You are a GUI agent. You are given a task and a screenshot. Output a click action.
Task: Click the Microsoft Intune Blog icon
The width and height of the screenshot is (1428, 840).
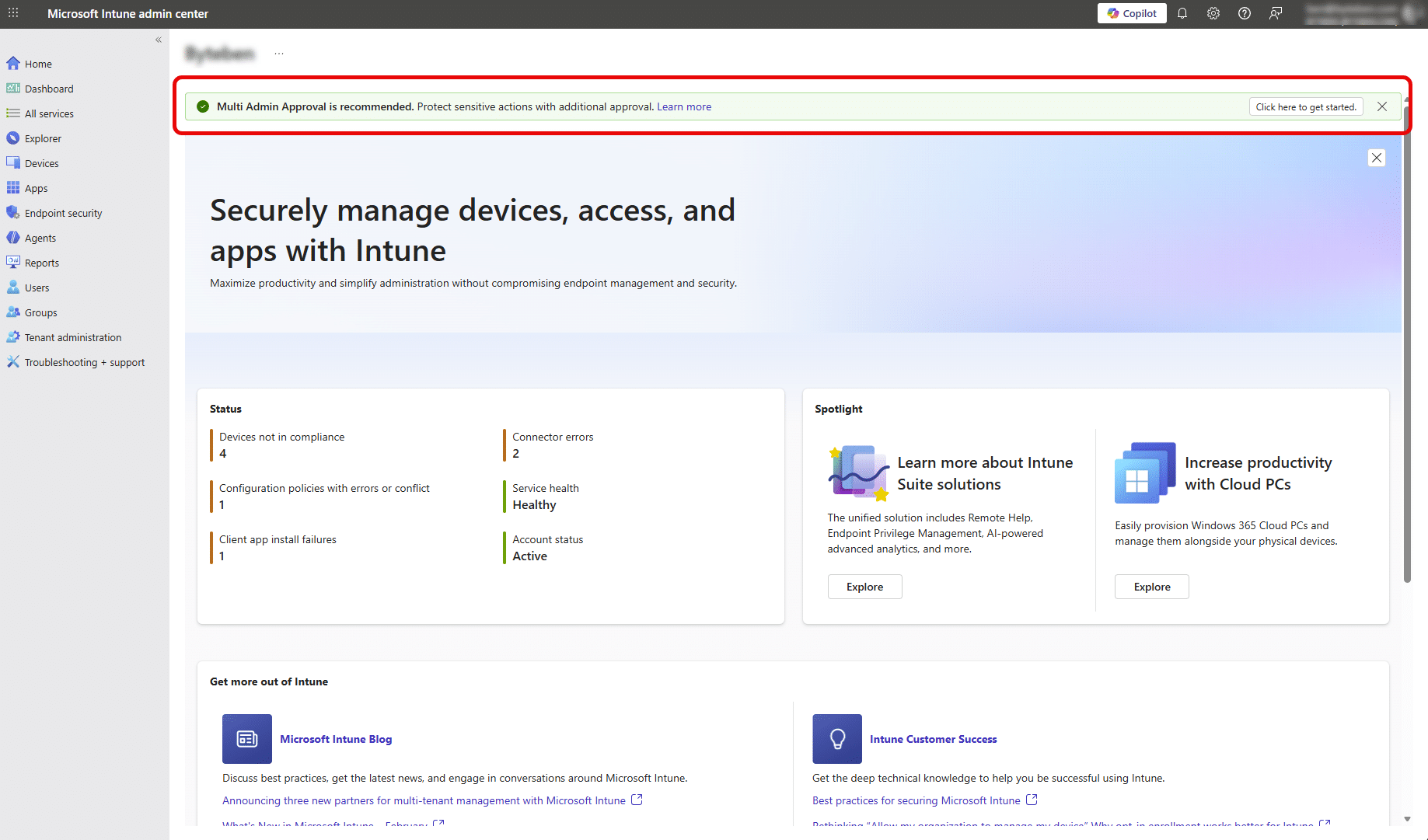(x=247, y=739)
